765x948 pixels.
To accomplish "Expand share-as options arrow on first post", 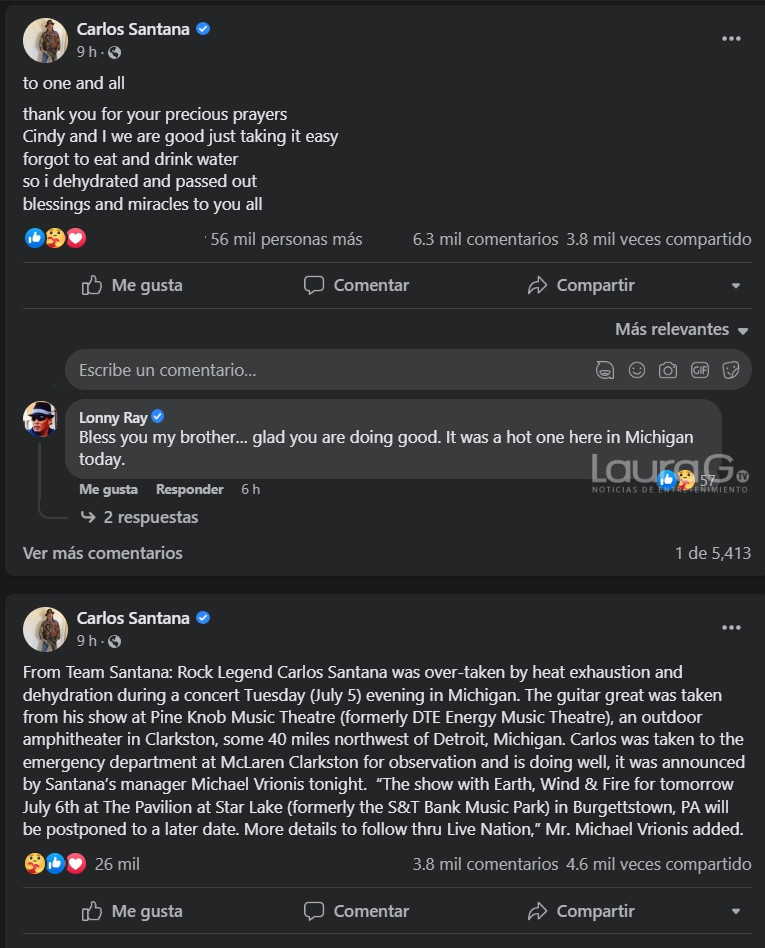I will tap(736, 286).
